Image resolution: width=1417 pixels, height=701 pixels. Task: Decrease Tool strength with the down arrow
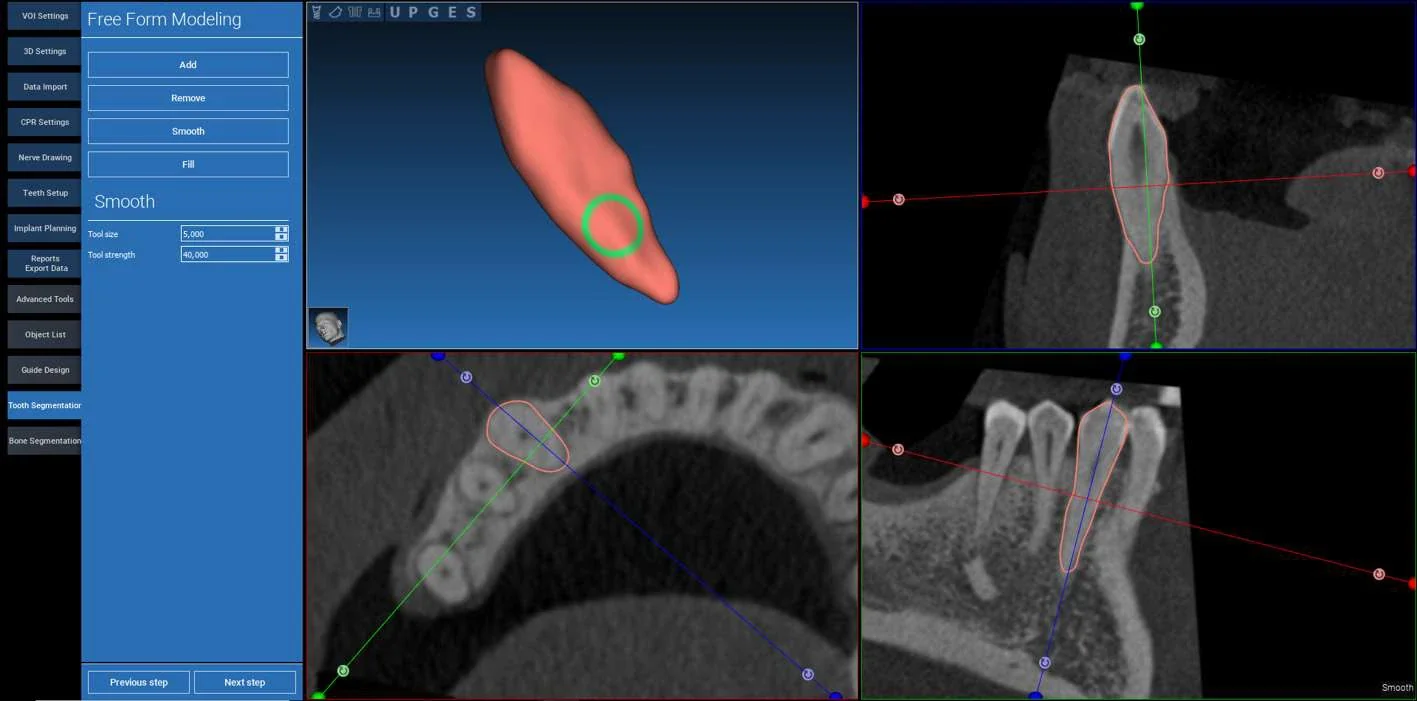pyautogui.click(x=282, y=258)
